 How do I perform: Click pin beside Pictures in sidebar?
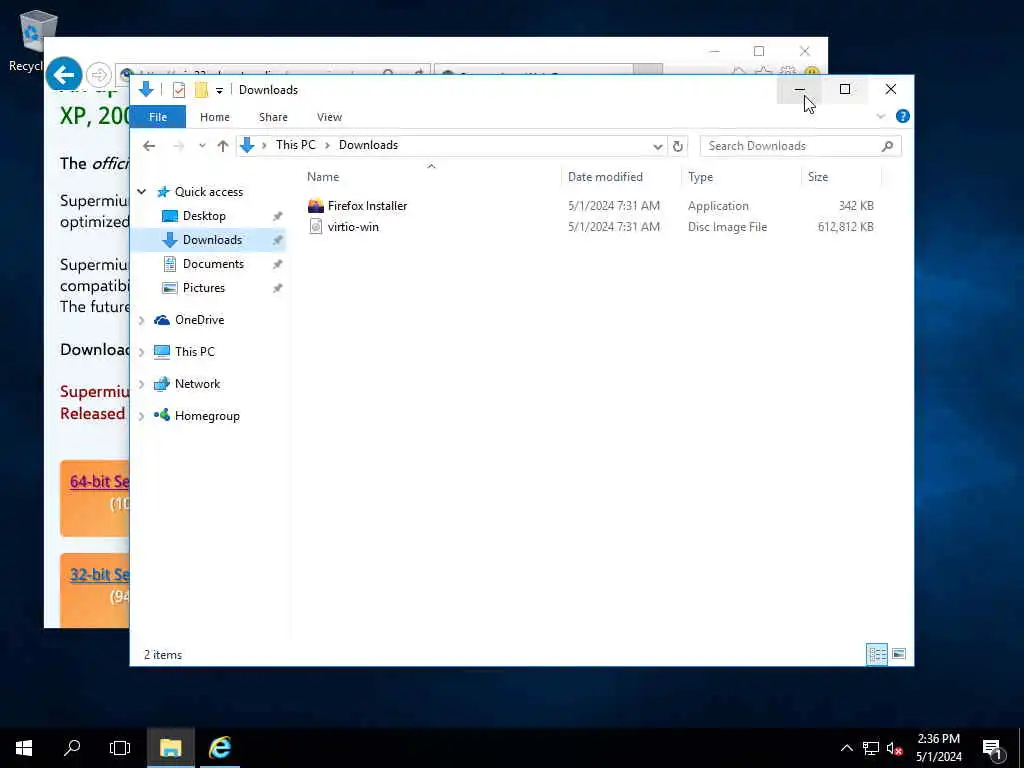click(x=277, y=288)
